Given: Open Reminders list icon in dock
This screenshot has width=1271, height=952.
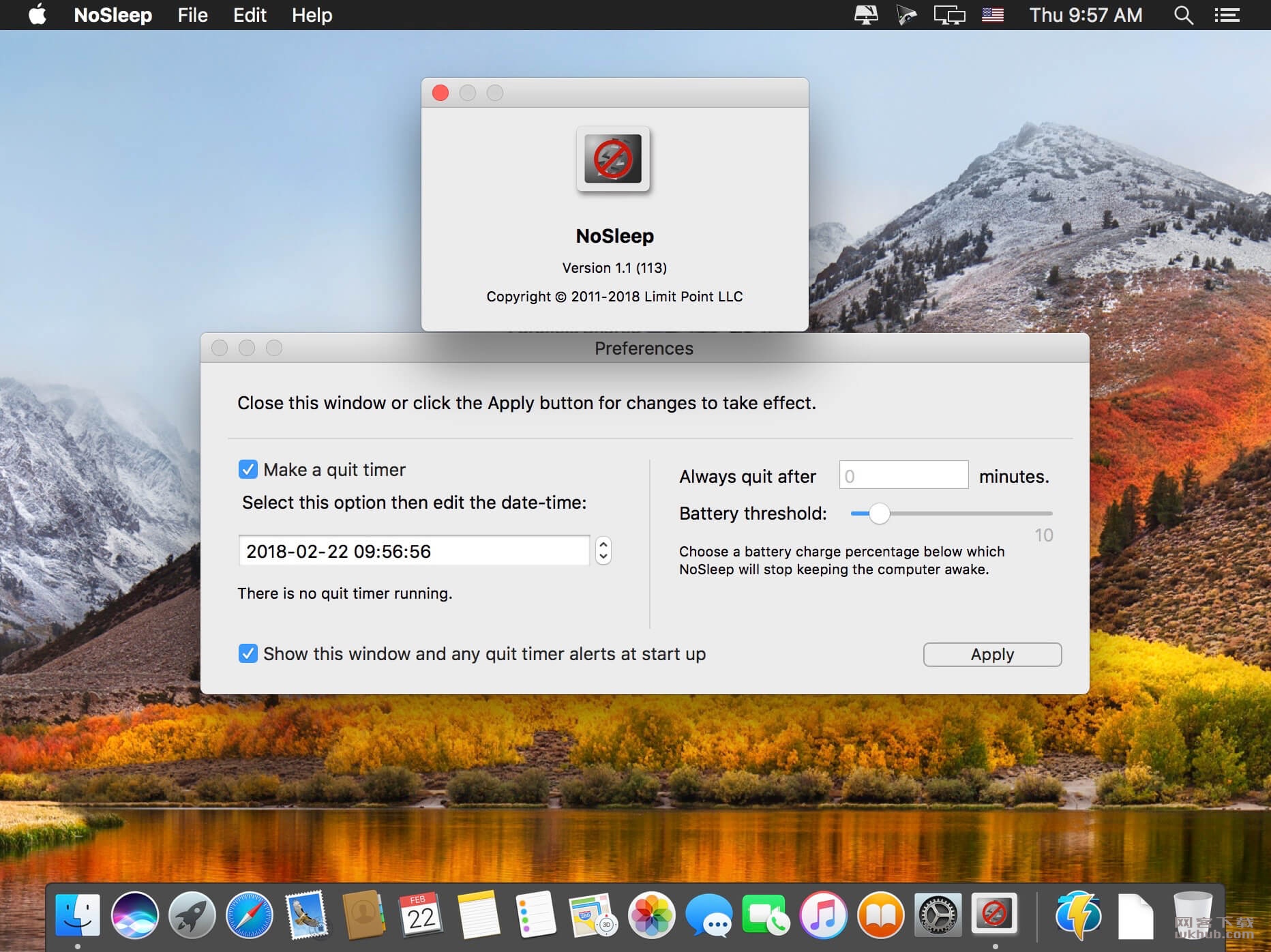Looking at the screenshot, I should pyautogui.click(x=535, y=915).
